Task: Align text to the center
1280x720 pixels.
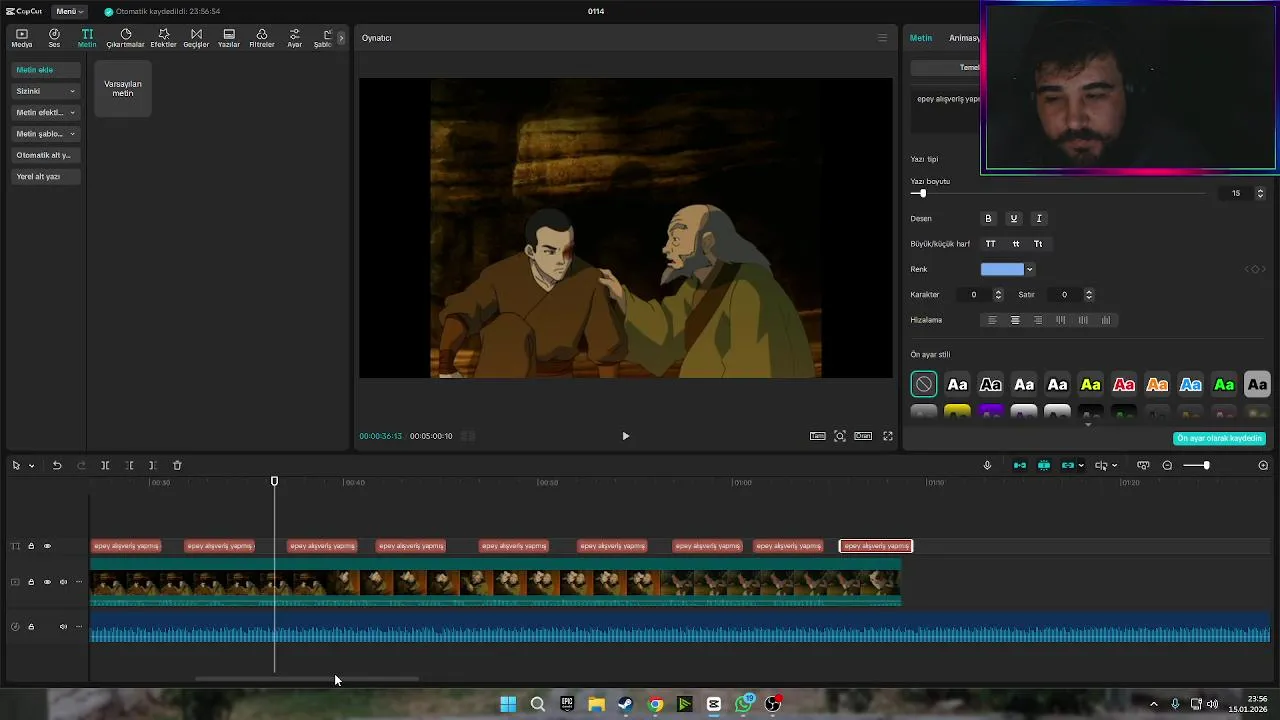Action: click(x=1015, y=320)
